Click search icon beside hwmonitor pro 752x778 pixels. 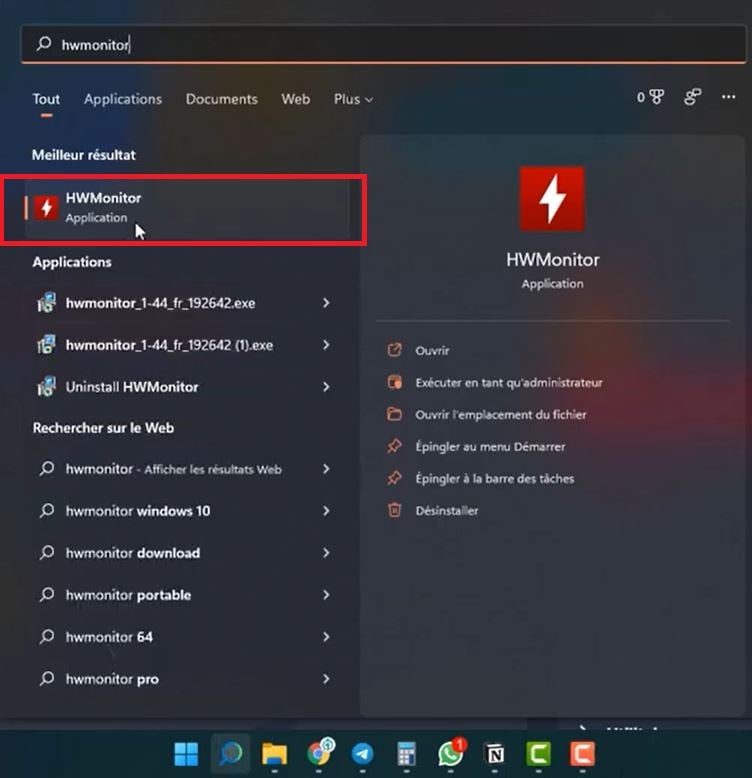47,678
